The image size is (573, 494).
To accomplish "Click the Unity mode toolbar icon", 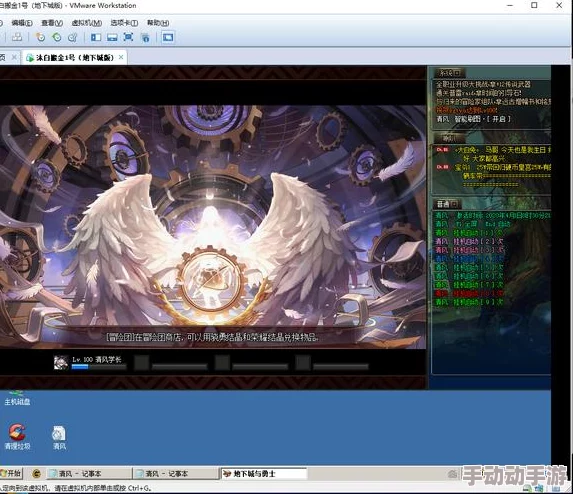I will pos(145,37).
